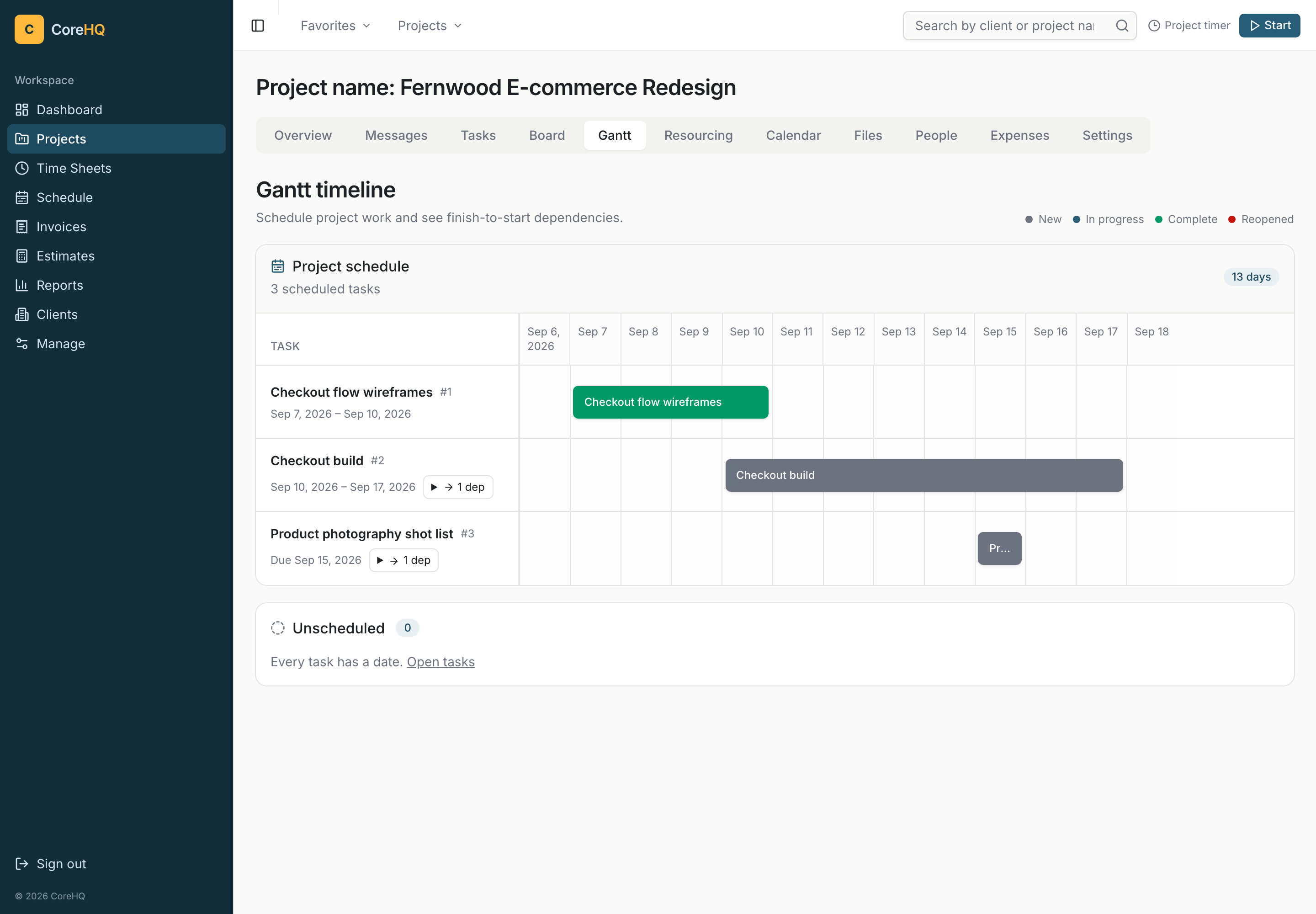Image resolution: width=1316 pixels, height=914 pixels.
Task: Click the Project timer clock label
Action: pyautogui.click(x=1189, y=26)
